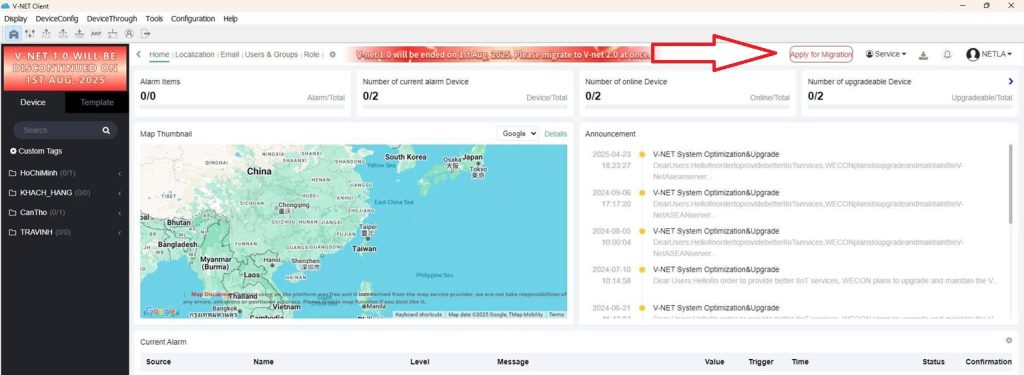
Task: Click the CanTho row expand chevron
Action: pyautogui.click(x=120, y=213)
